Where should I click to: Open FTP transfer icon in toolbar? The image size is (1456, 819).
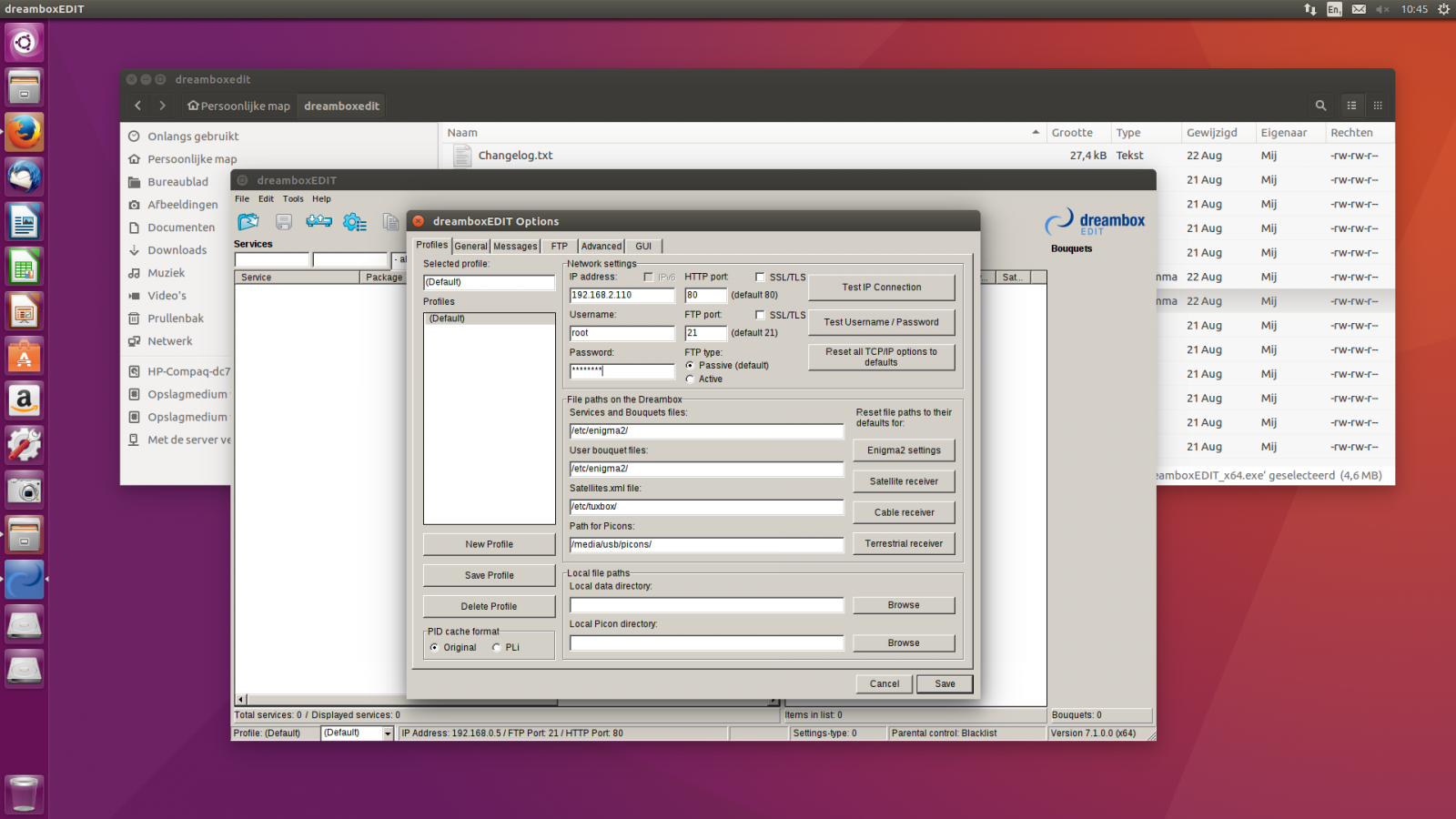pyautogui.click(x=318, y=222)
